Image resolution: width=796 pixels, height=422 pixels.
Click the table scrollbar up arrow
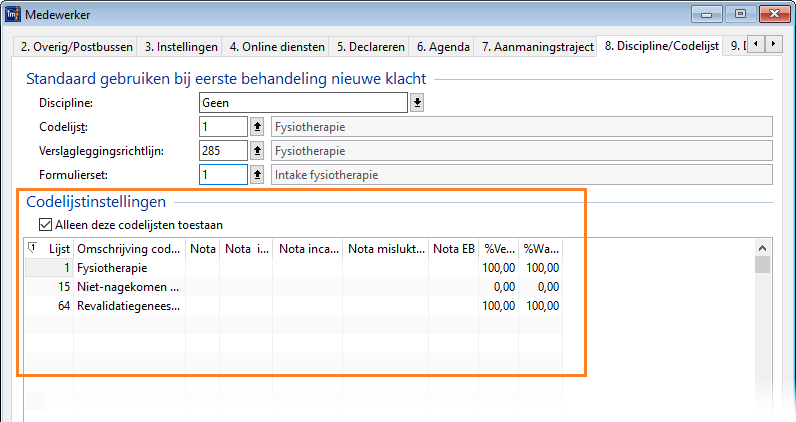tap(762, 248)
